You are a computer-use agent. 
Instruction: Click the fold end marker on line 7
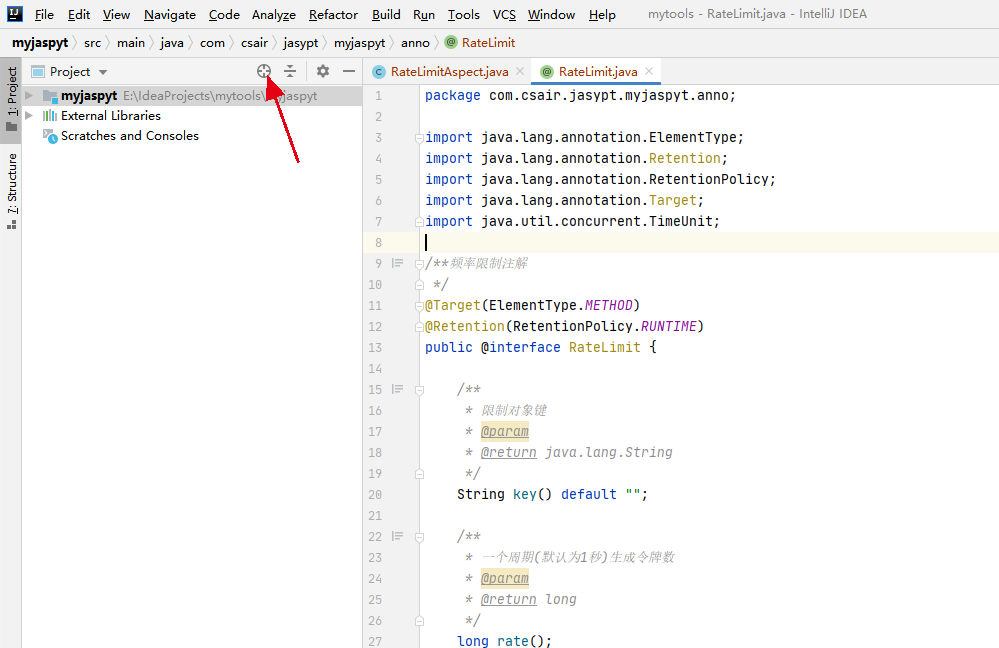(x=419, y=222)
